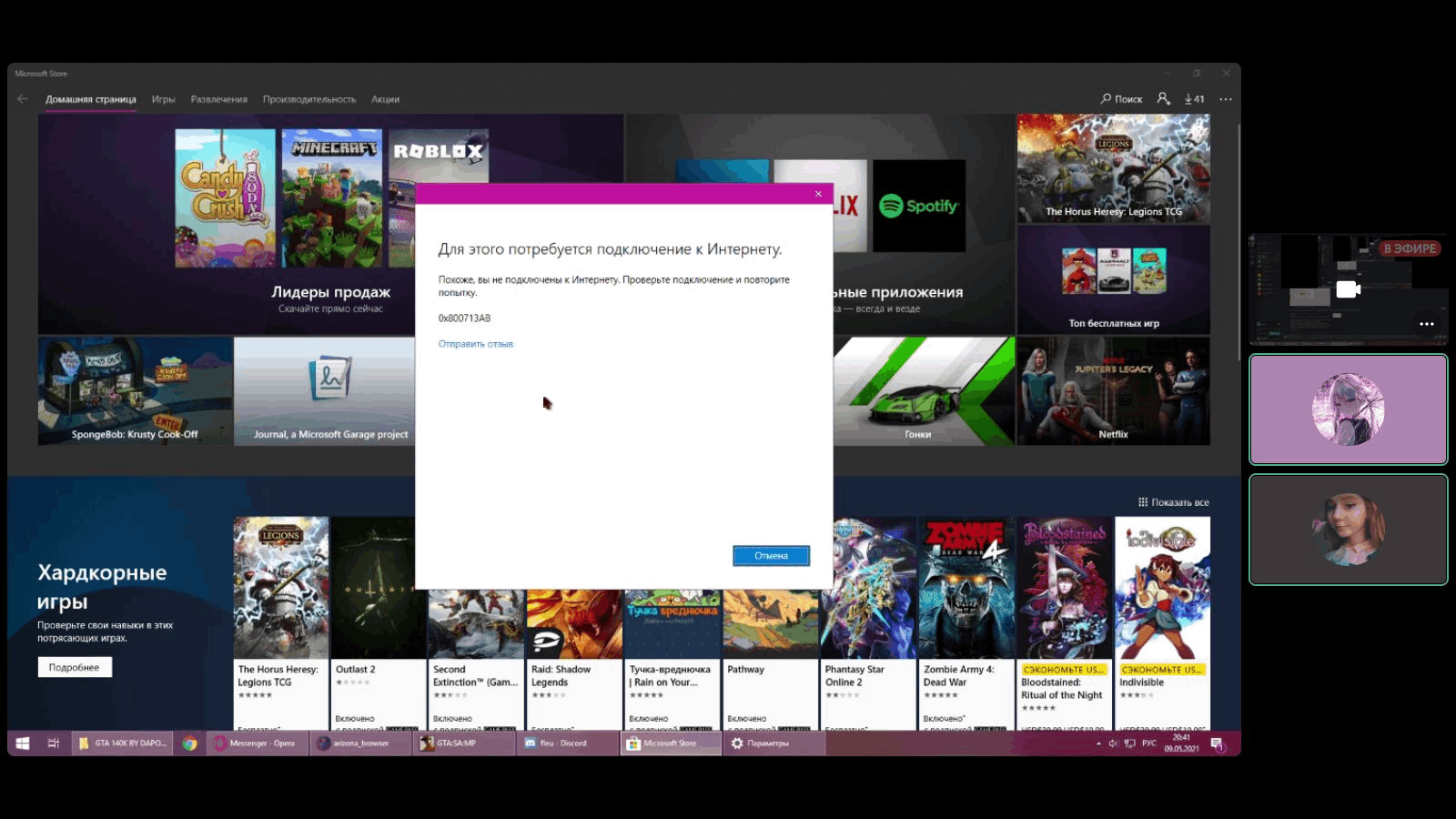Click Показать все grid link

click(1173, 502)
